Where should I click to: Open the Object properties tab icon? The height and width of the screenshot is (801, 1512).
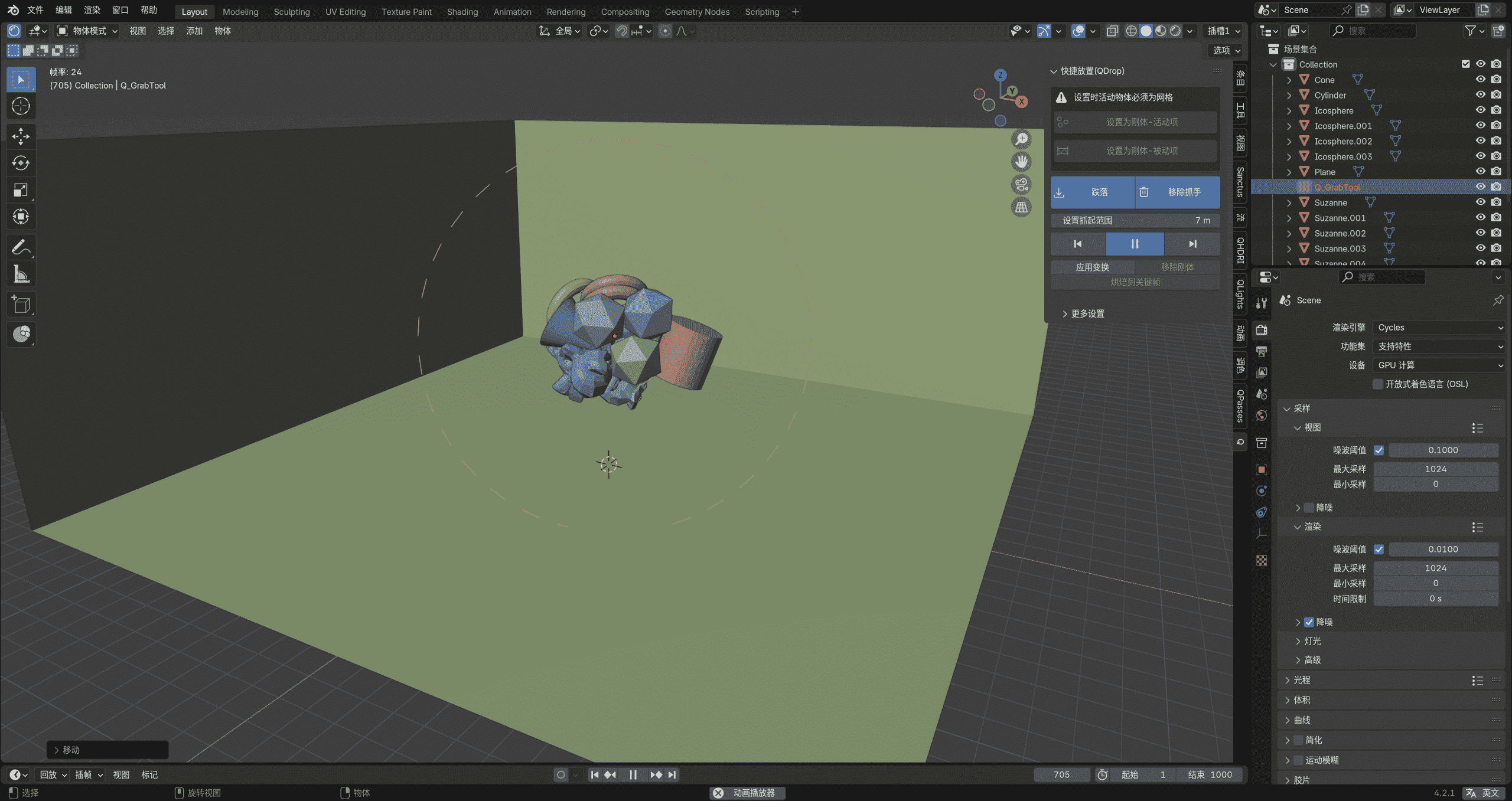1262,470
